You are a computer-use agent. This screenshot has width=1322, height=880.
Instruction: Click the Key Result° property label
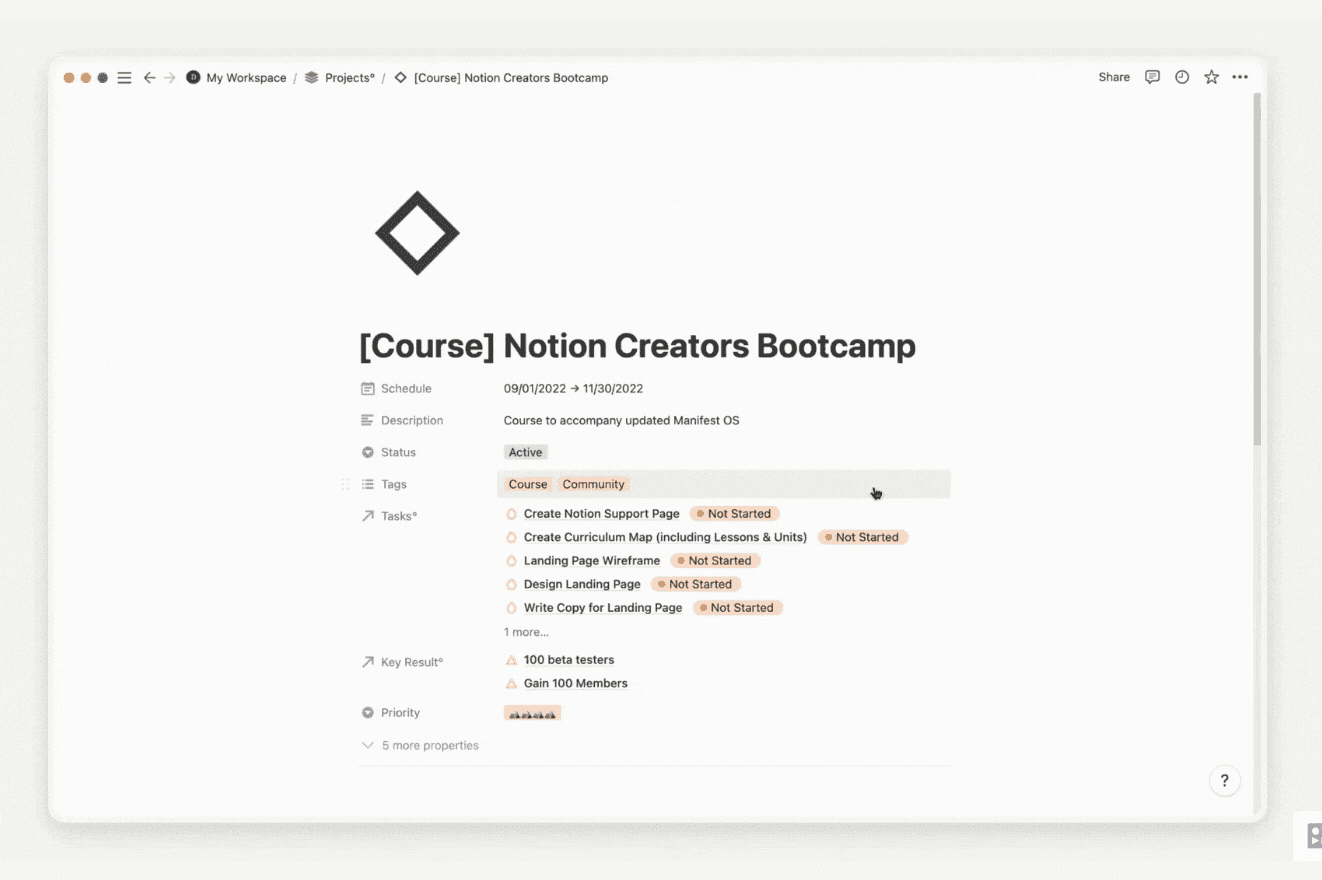[x=412, y=662]
